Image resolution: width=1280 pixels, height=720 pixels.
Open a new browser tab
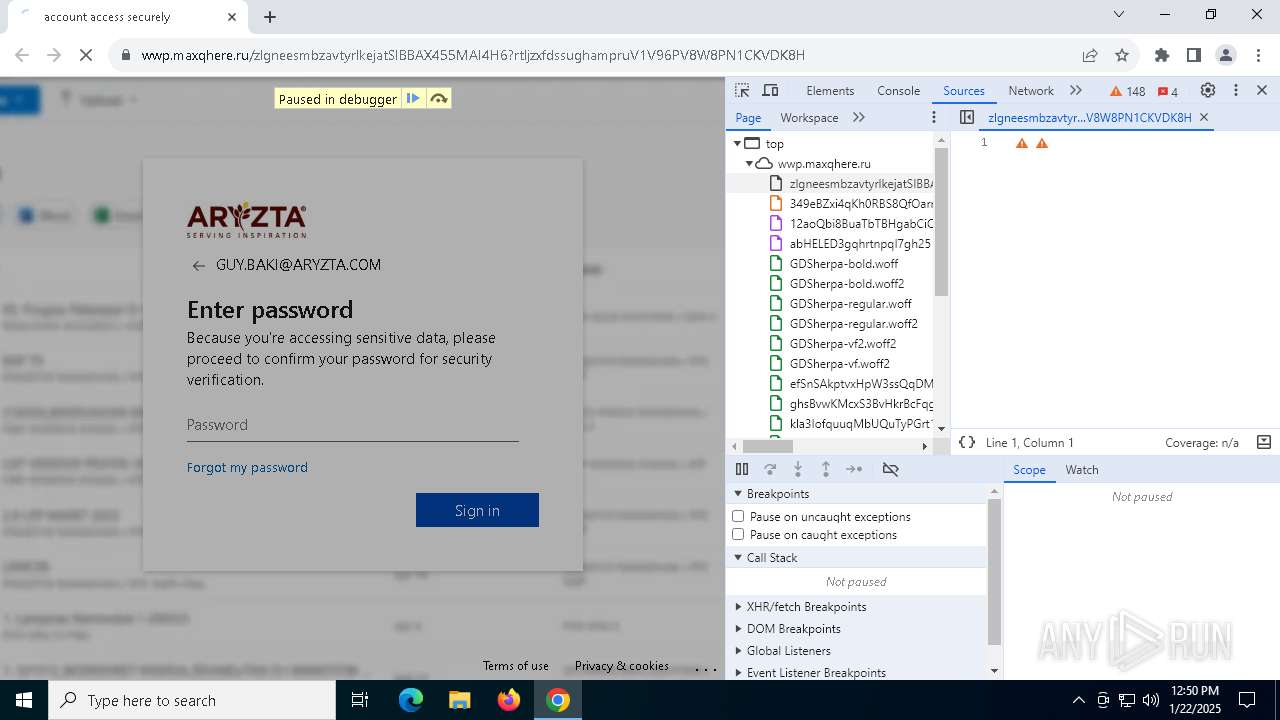click(270, 16)
